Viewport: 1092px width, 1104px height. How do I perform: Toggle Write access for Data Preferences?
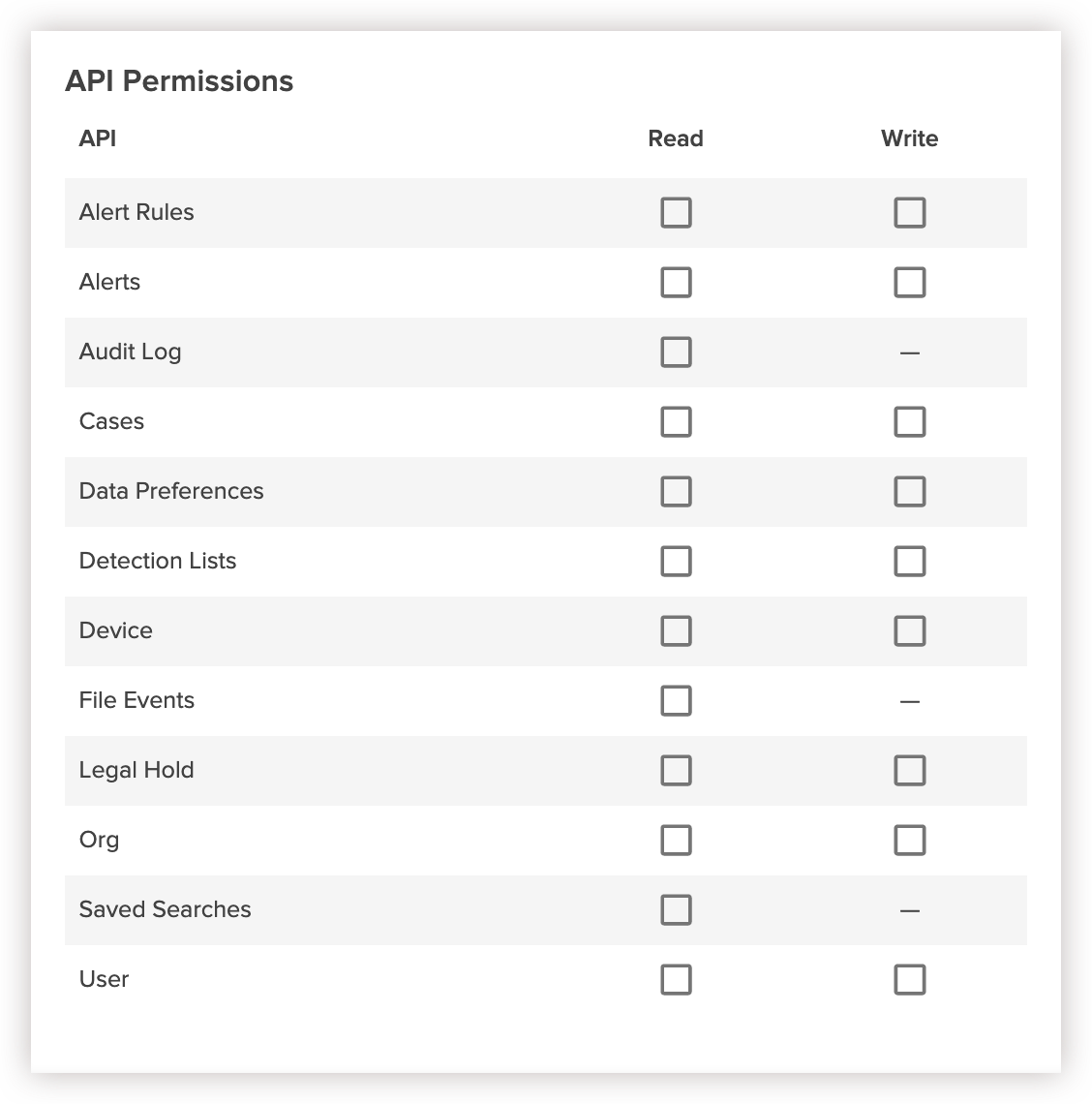point(910,491)
